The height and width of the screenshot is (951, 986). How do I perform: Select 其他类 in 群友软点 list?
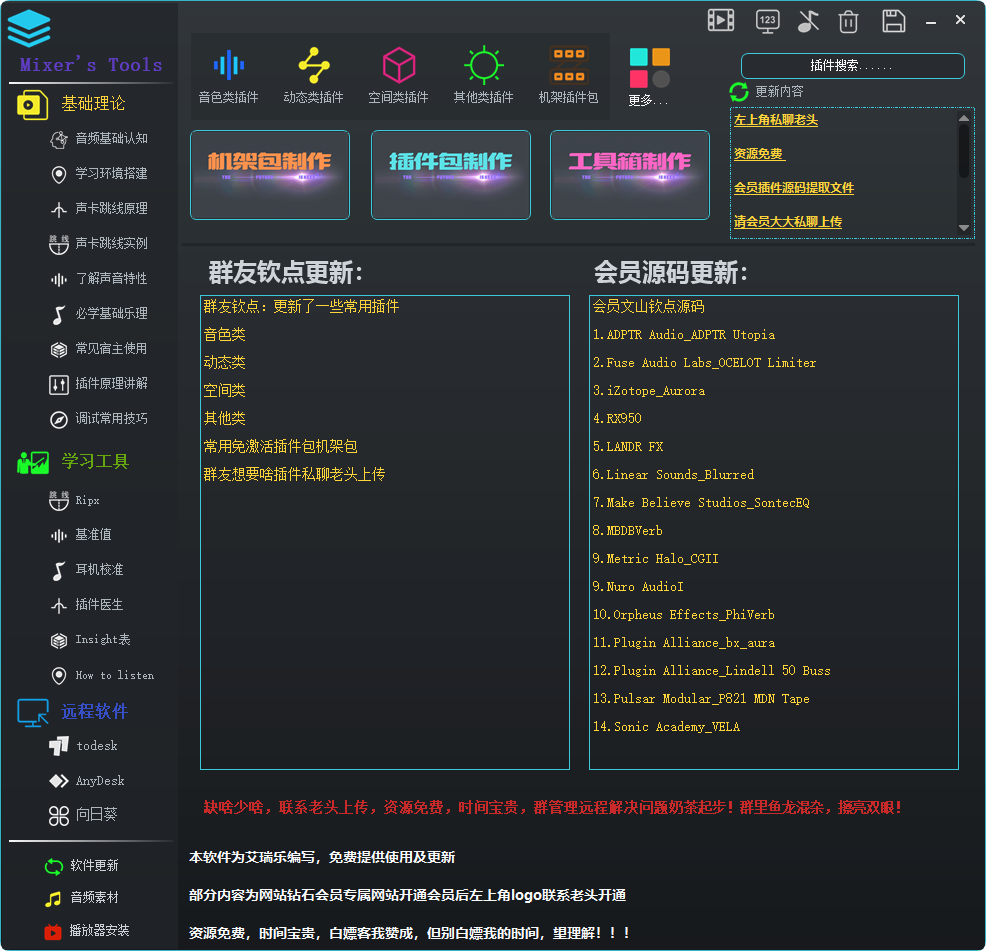pos(224,419)
